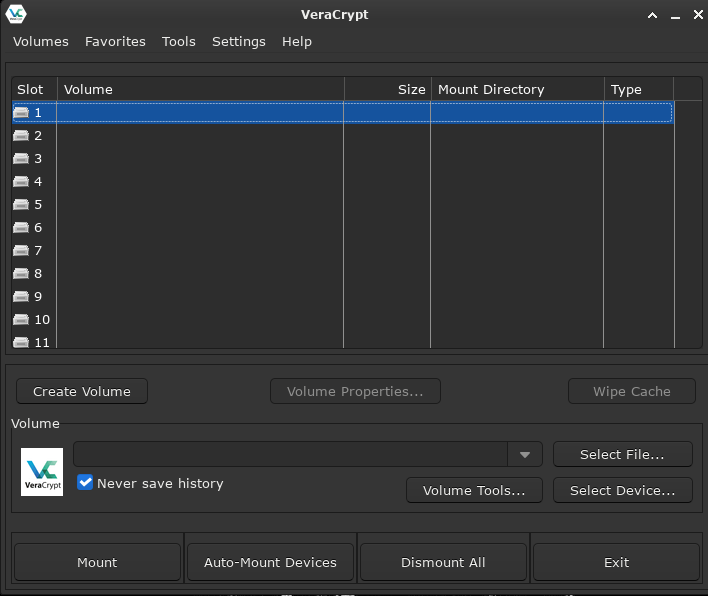Click the Type column header
The height and width of the screenshot is (596, 708).
(x=638, y=89)
